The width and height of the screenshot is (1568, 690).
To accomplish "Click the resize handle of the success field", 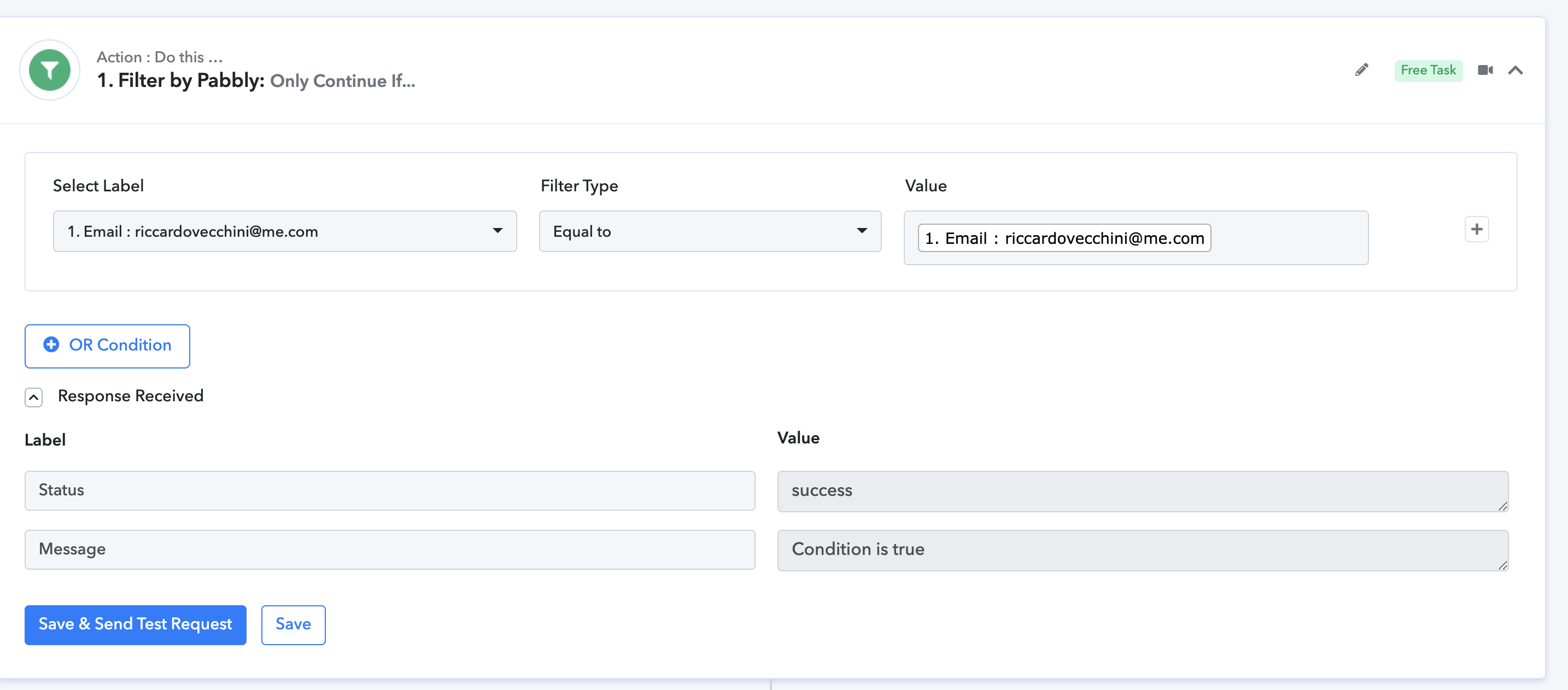I will point(1502,506).
